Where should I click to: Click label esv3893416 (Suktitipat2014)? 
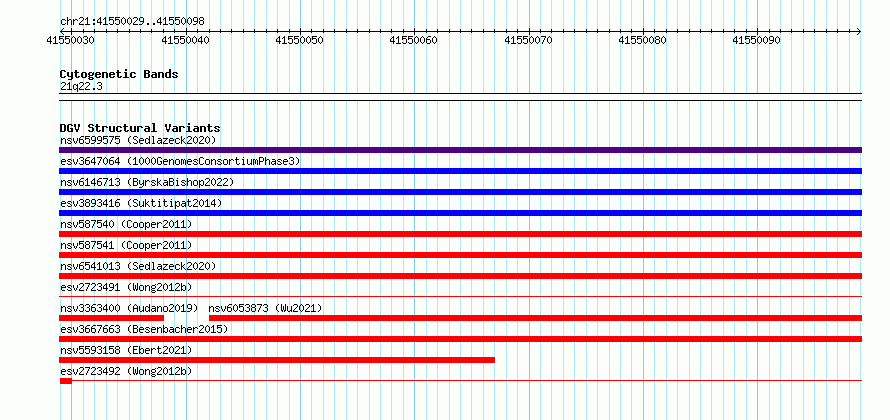click(x=141, y=203)
